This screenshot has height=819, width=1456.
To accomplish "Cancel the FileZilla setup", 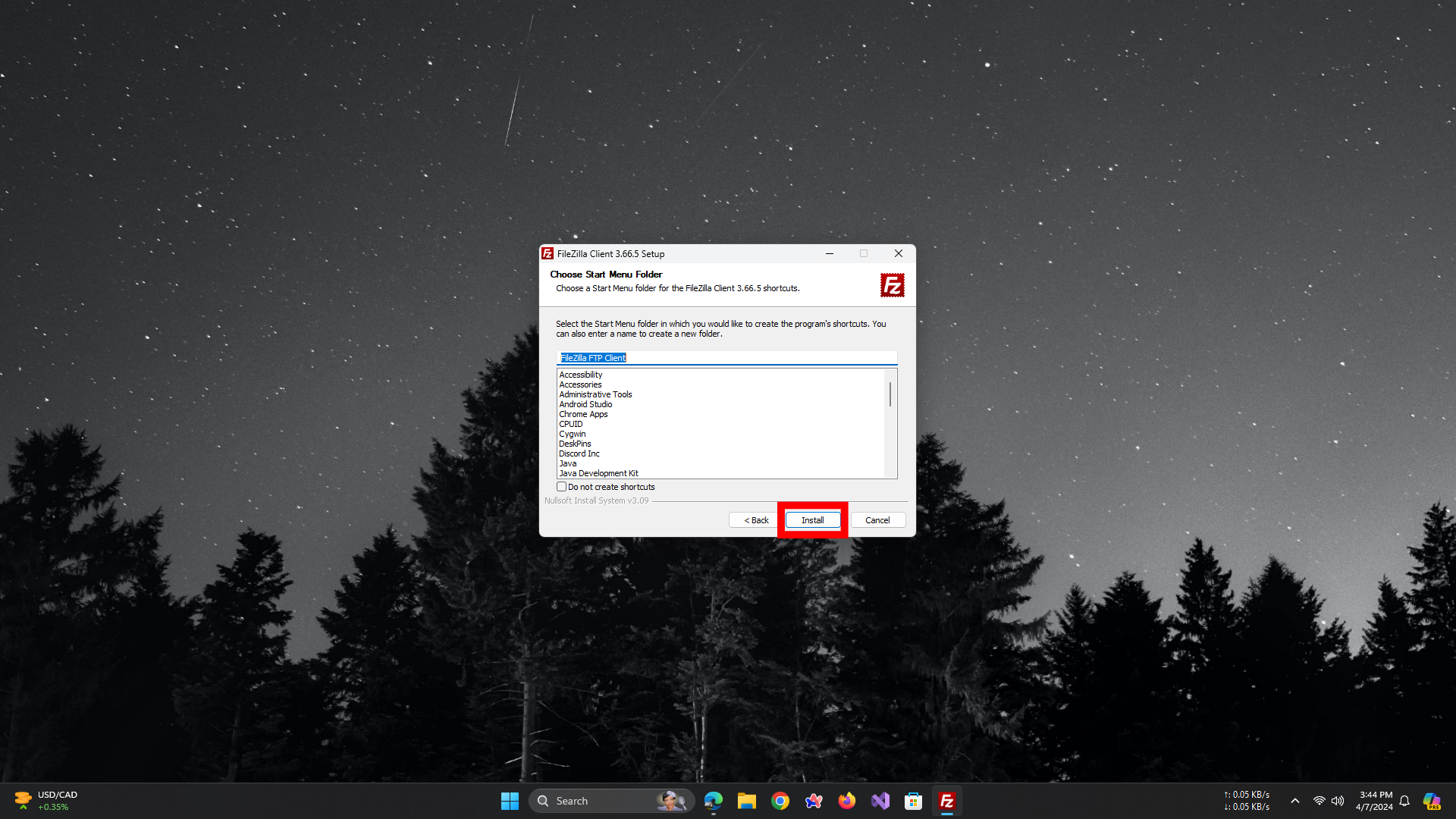I will pos(877,520).
